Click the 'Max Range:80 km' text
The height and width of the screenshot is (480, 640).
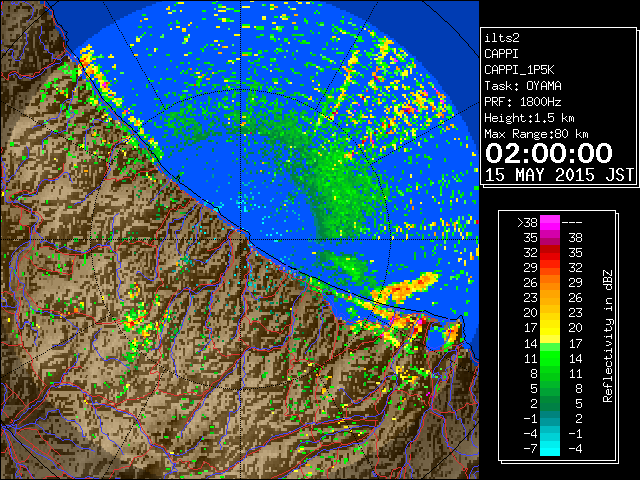pyautogui.click(x=536, y=134)
